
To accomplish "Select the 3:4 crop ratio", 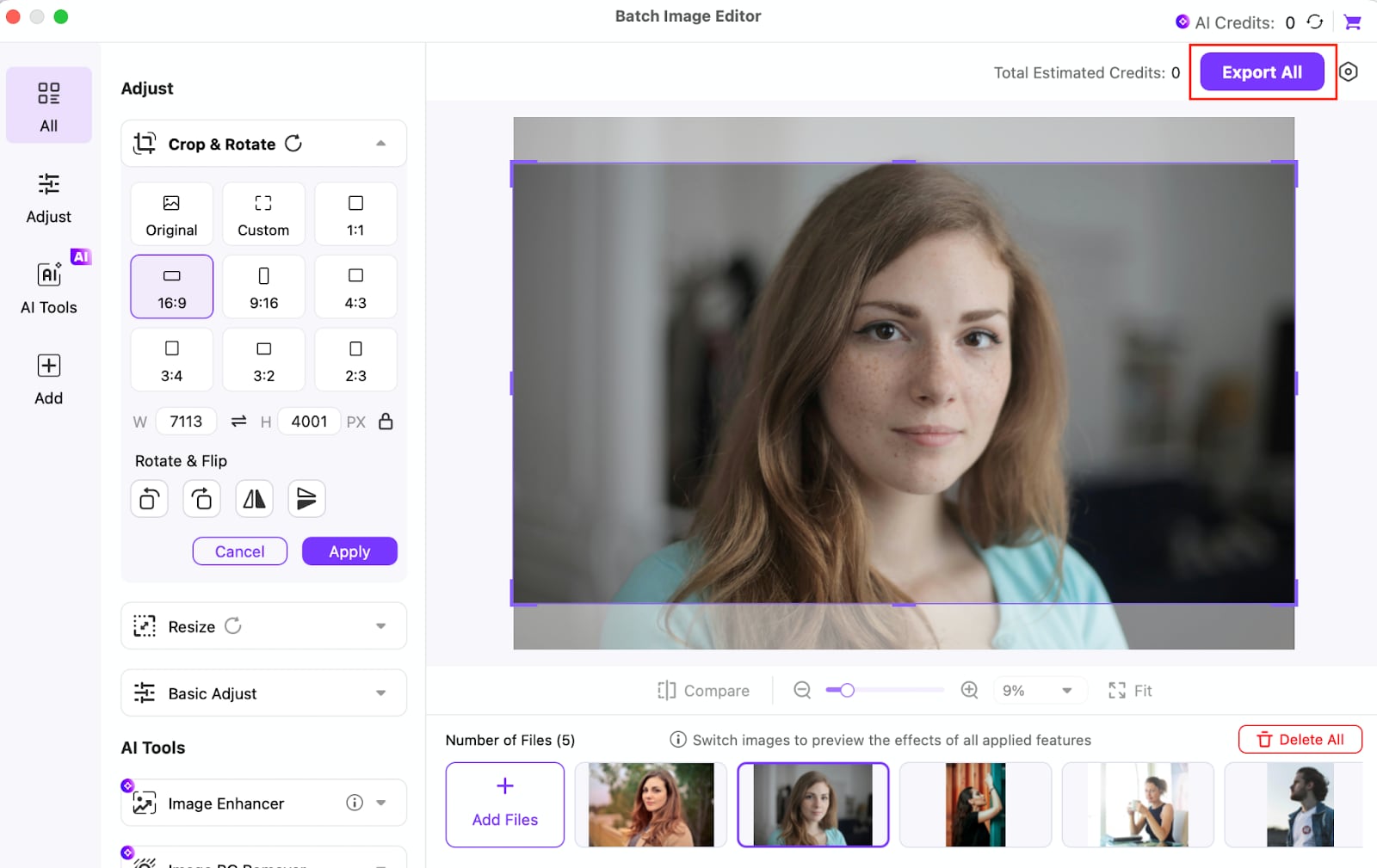I will click(171, 360).
